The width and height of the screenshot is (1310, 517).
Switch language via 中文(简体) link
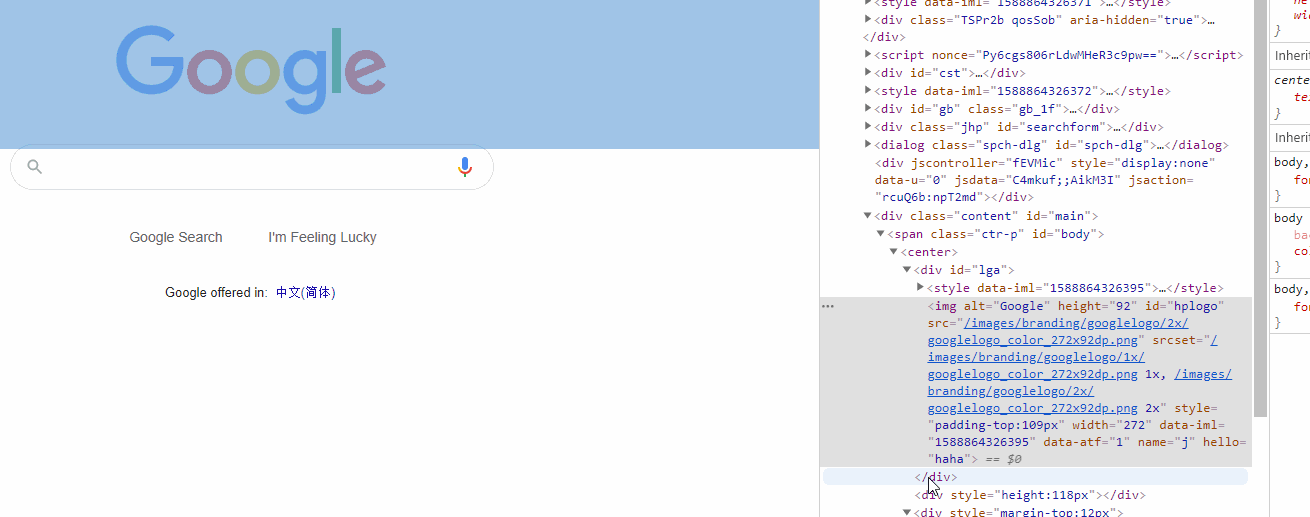[306, 293]
